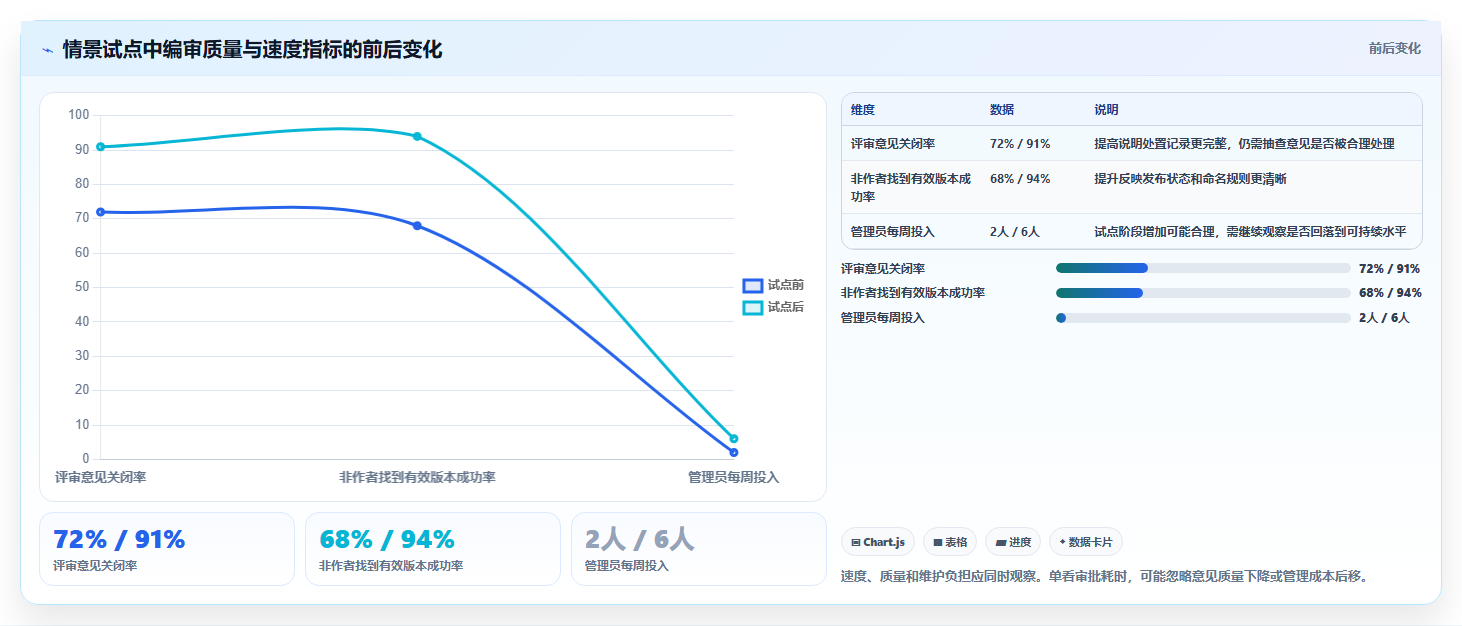The height and width of the screenshot is (626, 1462).
Task: Click the 非作者找到有效版本成功率 progress bar
Action: (1203, 293)
